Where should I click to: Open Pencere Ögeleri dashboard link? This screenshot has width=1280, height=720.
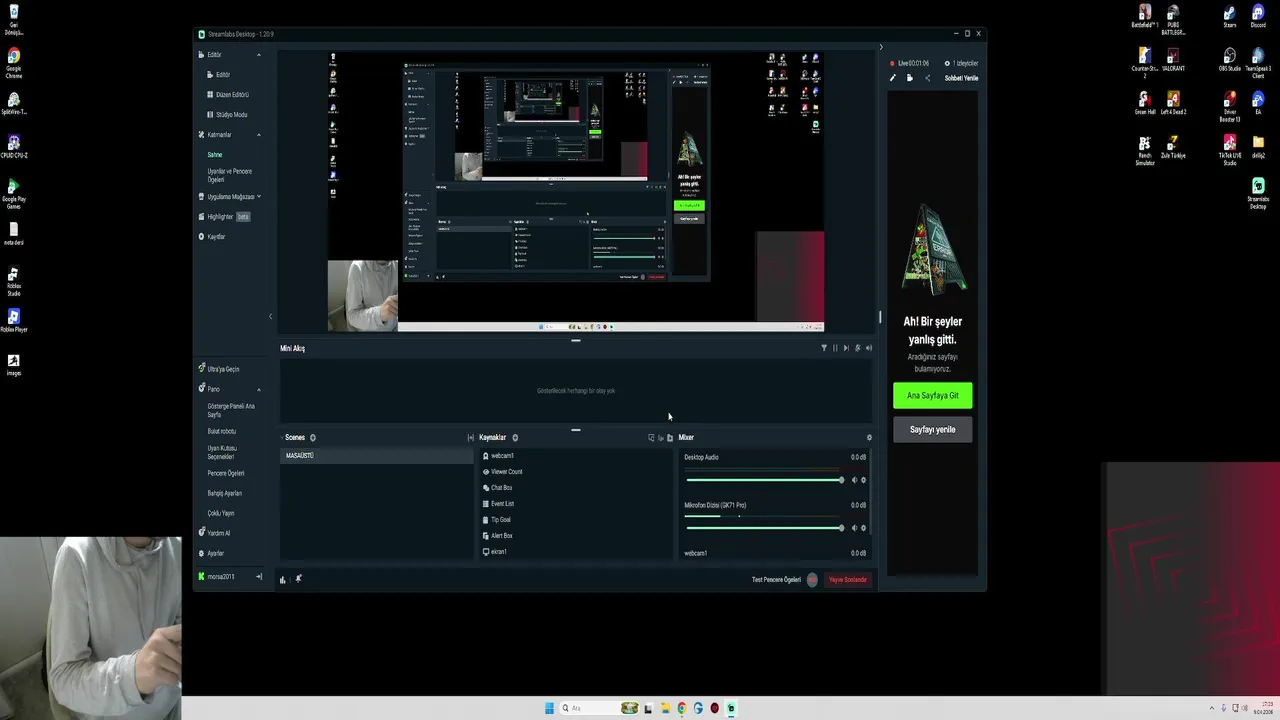click(x=226, y=473)
